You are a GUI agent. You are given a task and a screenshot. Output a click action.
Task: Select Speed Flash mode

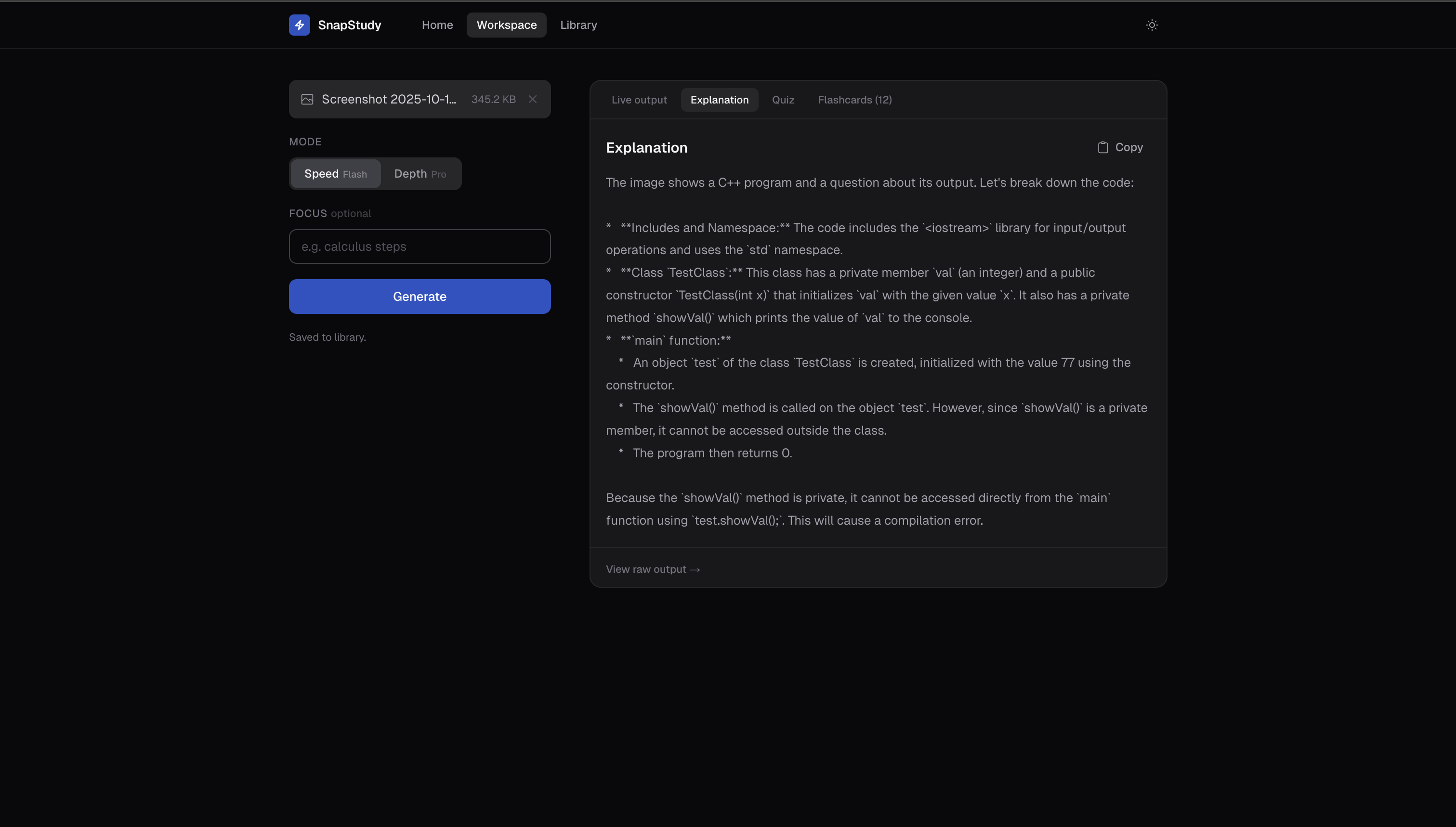click(335, 174)
